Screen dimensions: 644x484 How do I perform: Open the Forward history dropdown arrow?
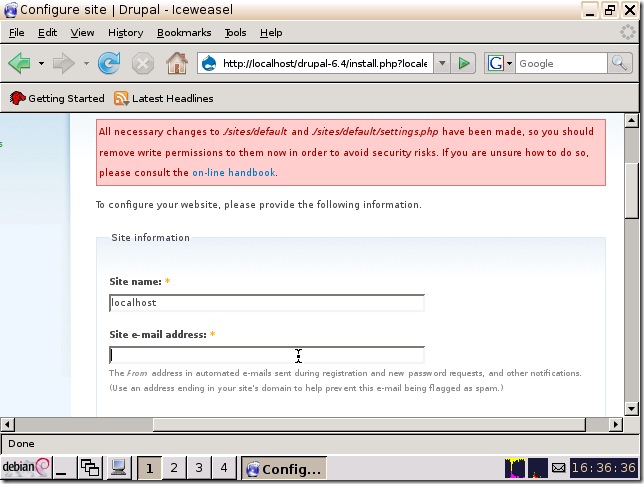coord(86,63)
